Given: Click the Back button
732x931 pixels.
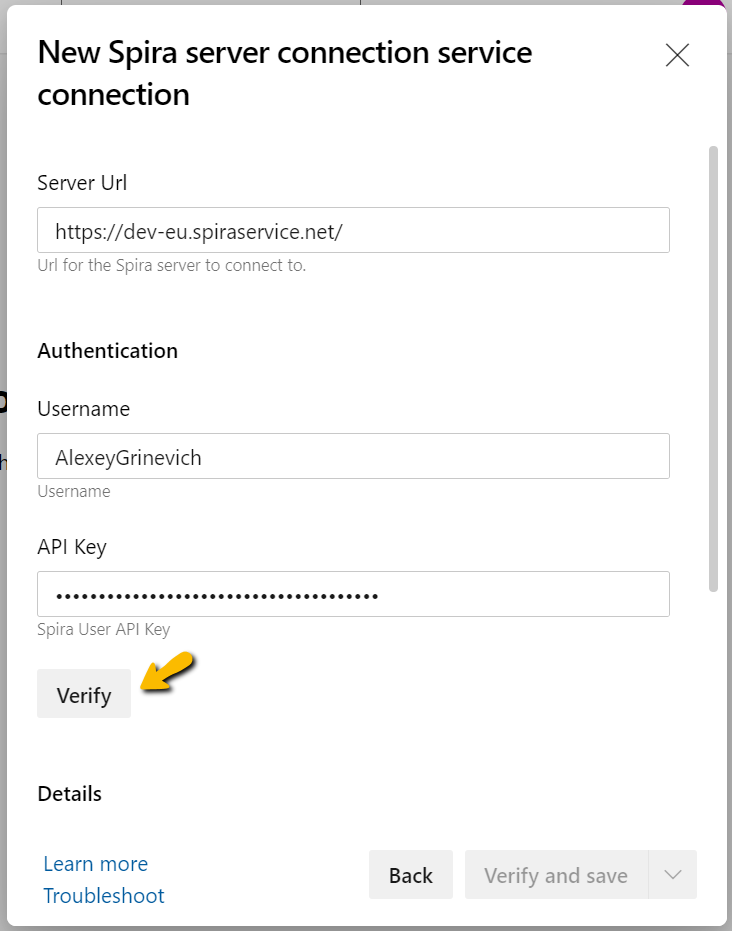Looking at the screenshot, I should click(x=411, y=875).
